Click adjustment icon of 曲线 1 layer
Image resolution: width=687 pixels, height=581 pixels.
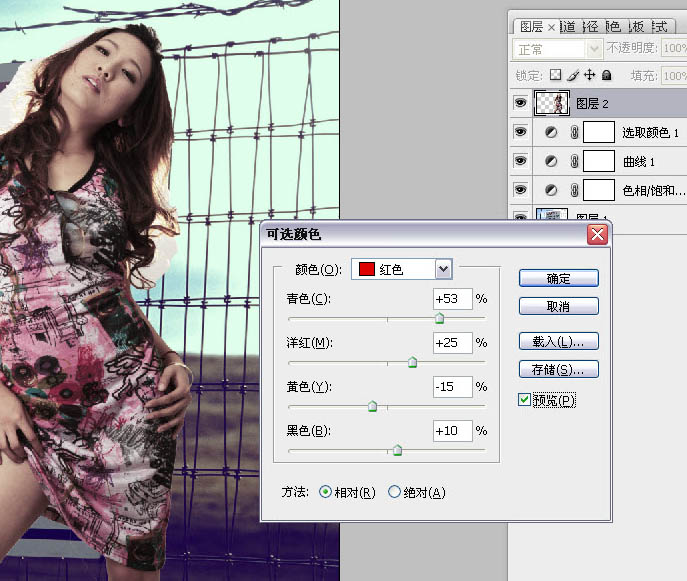550,161
